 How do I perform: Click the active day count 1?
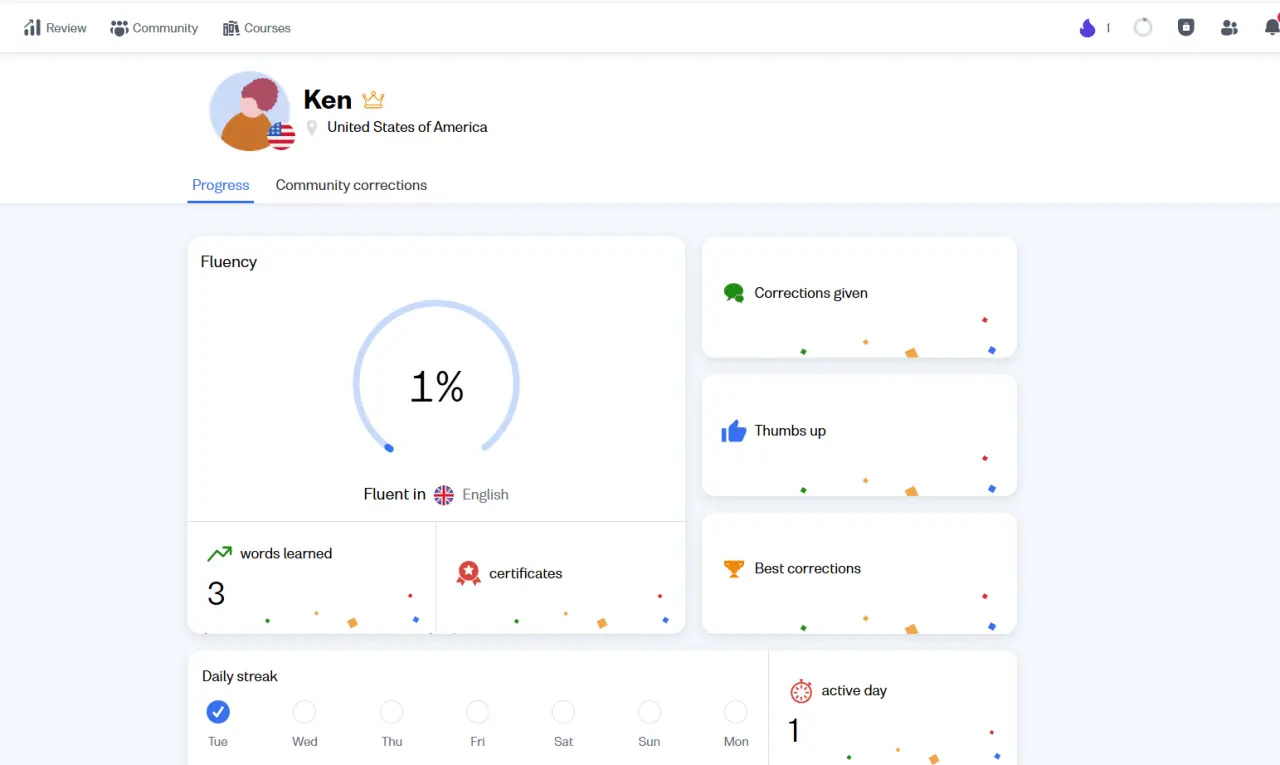pos(794,731)
